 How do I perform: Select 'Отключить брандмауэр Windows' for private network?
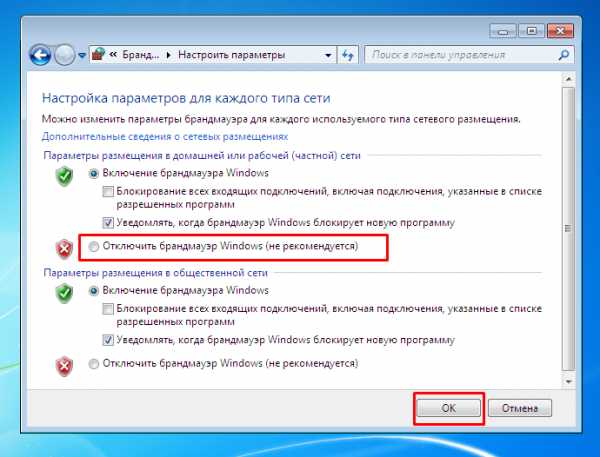click(95, 245)
